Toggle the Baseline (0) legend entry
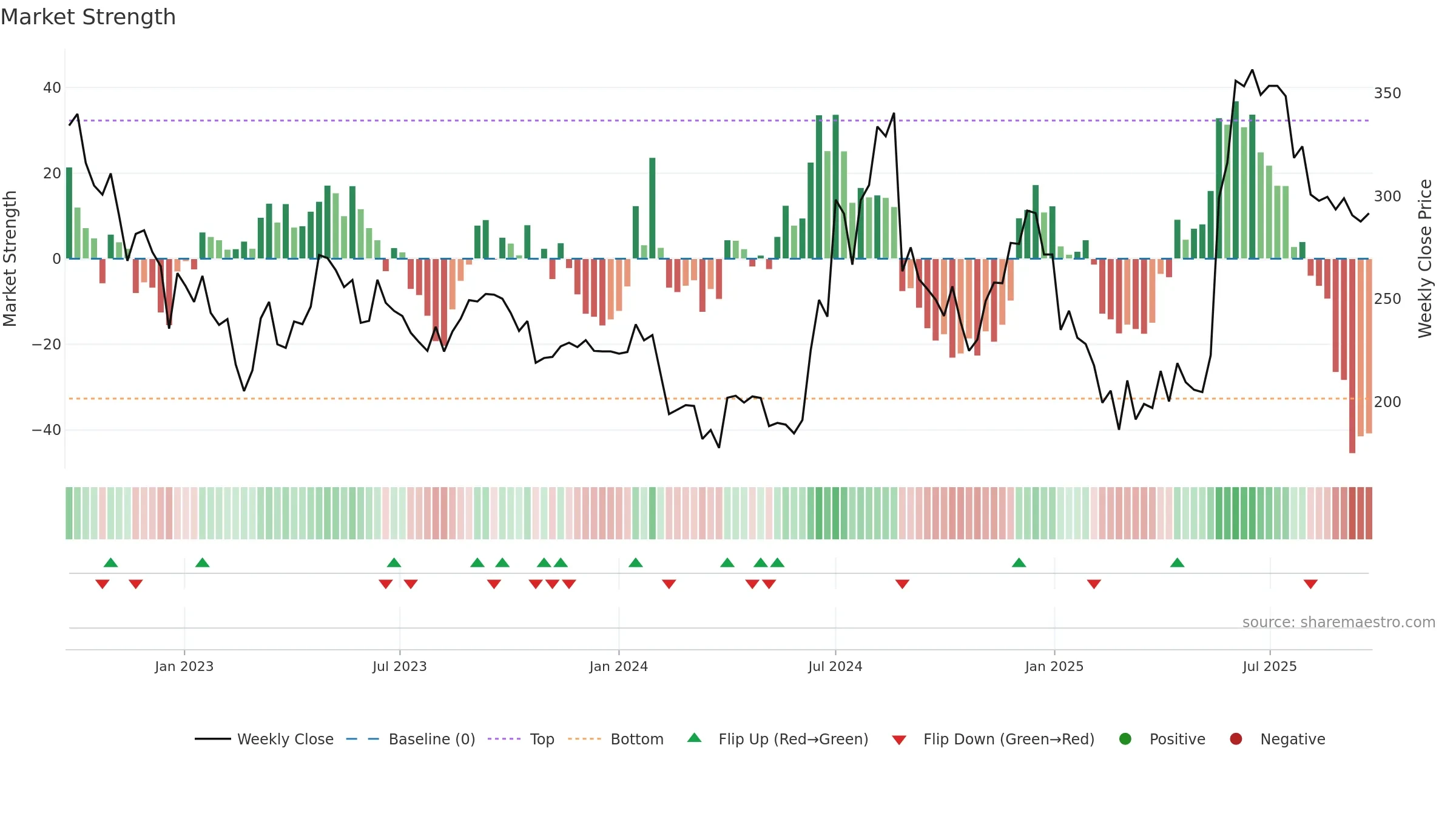Image resolution: width=1456 pixels, height=819 pixels. [410, 739]
